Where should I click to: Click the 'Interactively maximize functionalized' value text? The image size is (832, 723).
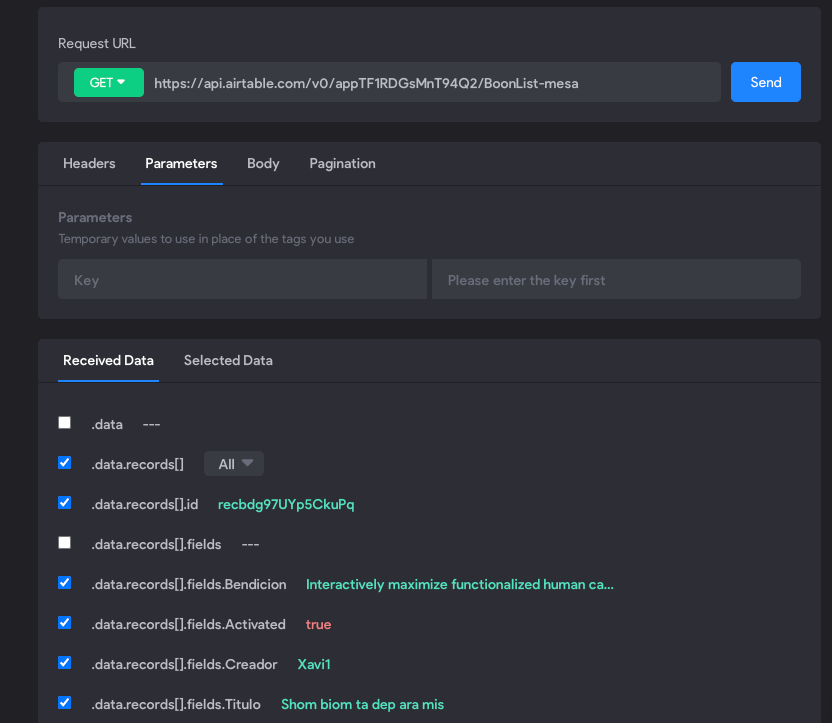pyautogui.click(x=460, y=585)
